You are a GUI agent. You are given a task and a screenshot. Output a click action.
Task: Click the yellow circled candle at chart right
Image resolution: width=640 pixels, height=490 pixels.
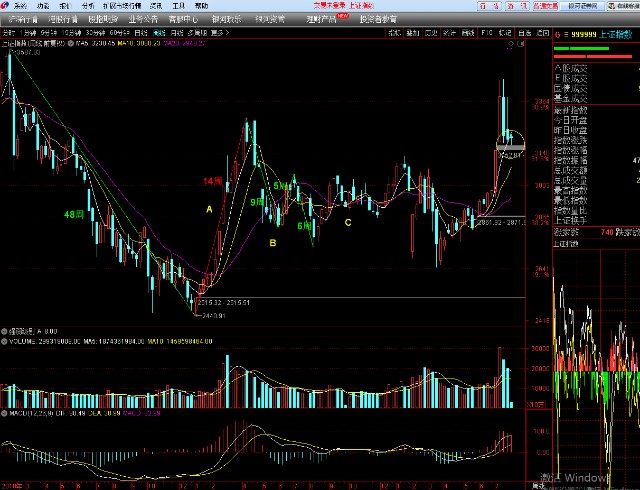(510, 144)
